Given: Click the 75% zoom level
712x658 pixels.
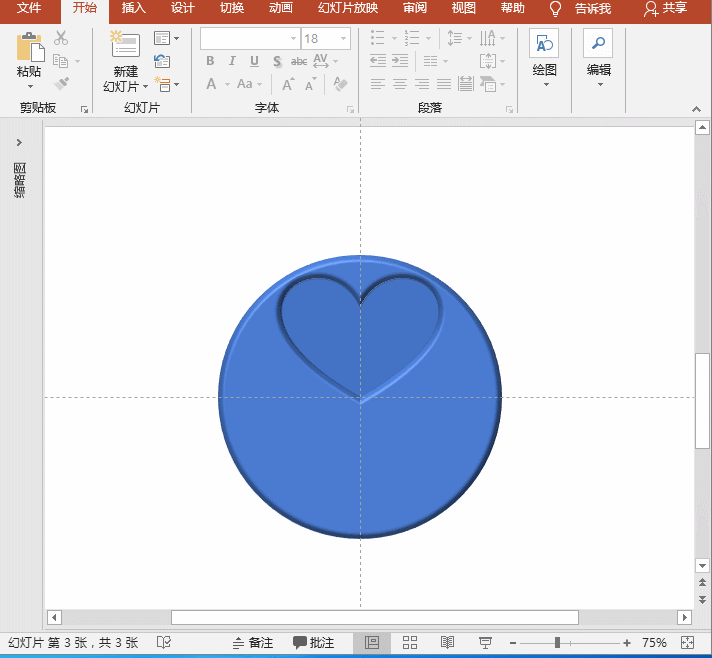Looking at the screenshot, I should click(x=654, y=643).
